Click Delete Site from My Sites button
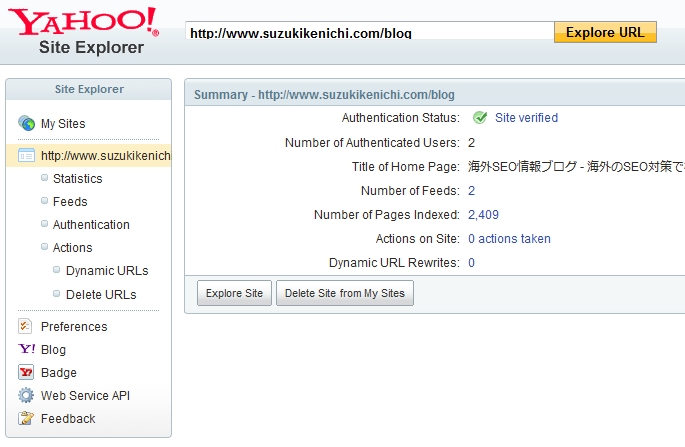Image resolution: width=685 pixels, height=447 pixels. pyautogui.click(x=345, y=293)
